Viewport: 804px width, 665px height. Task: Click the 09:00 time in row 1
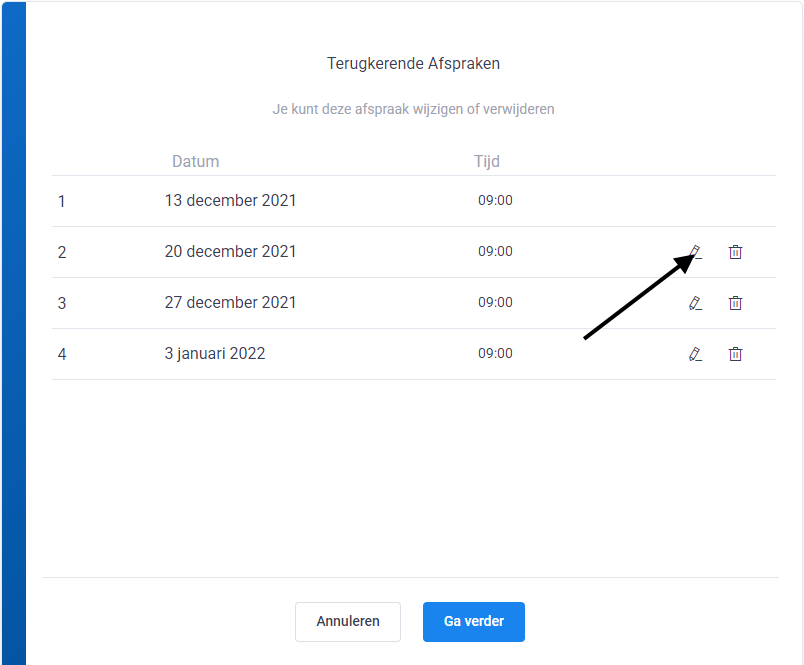[495, 200]
